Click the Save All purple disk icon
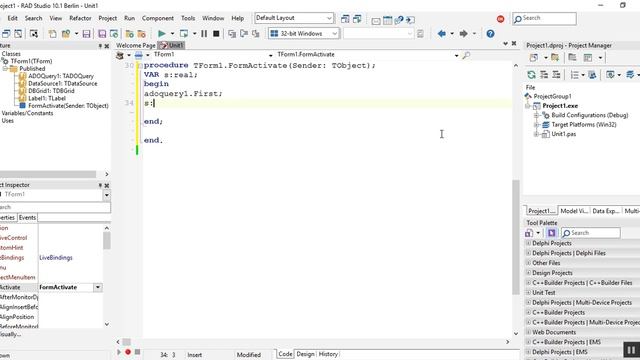This screenshot has height=360, width=640. [102, 33]
